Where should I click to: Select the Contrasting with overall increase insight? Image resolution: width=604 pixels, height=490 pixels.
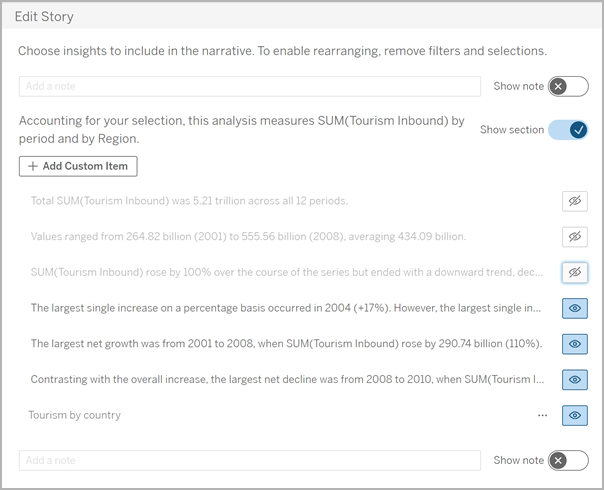click(286, 380)
